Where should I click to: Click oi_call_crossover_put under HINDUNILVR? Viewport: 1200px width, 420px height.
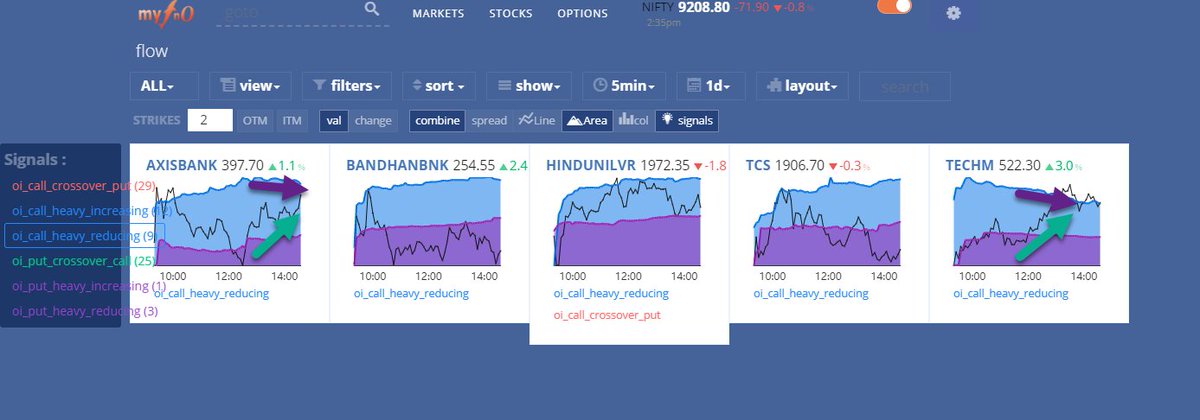(606, 315)
